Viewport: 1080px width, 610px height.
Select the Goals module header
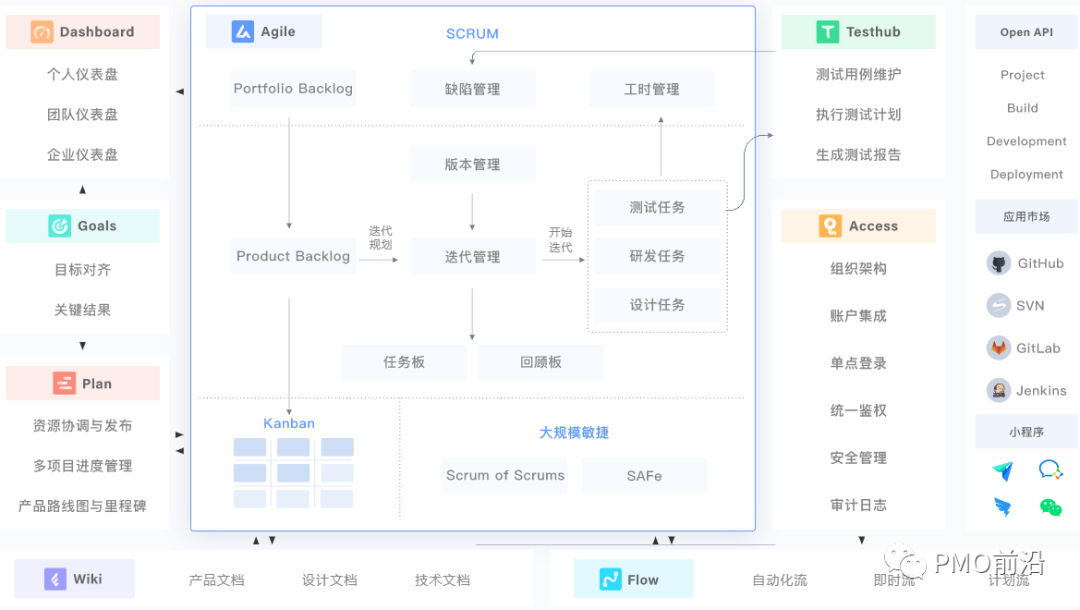pos(83,226)
